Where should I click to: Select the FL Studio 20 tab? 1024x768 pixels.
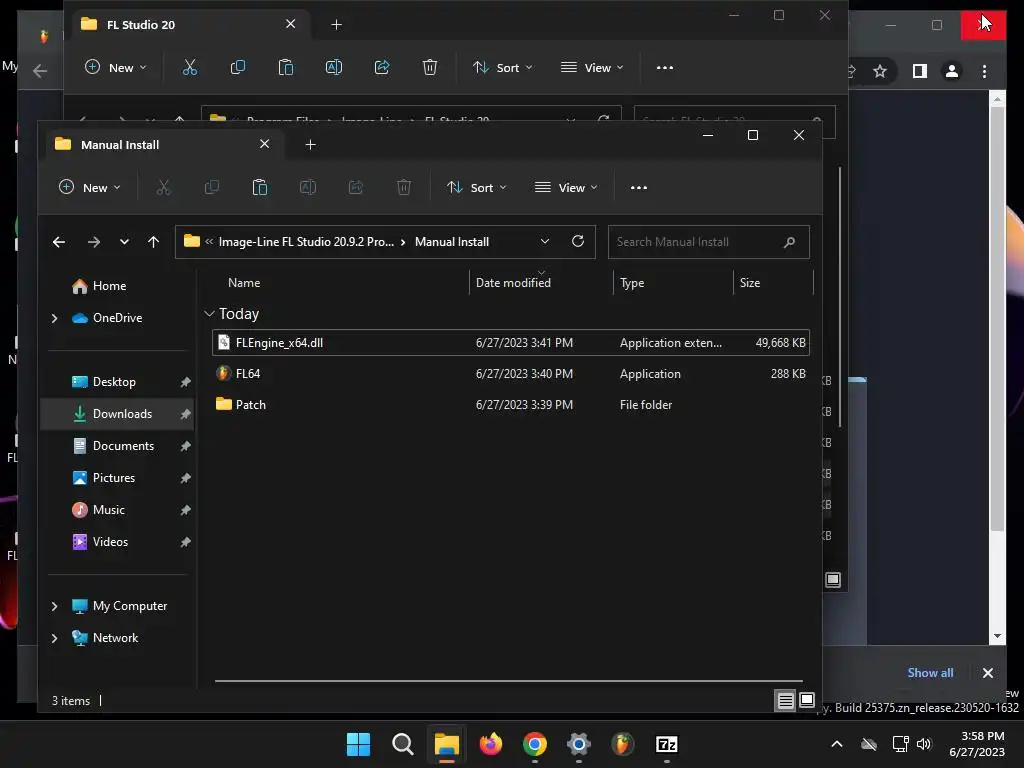point(189,24)
